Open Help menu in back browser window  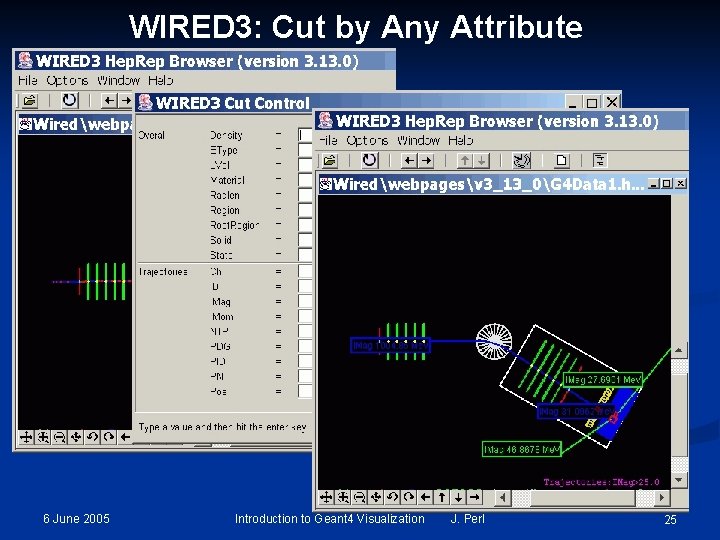(161, 80)
